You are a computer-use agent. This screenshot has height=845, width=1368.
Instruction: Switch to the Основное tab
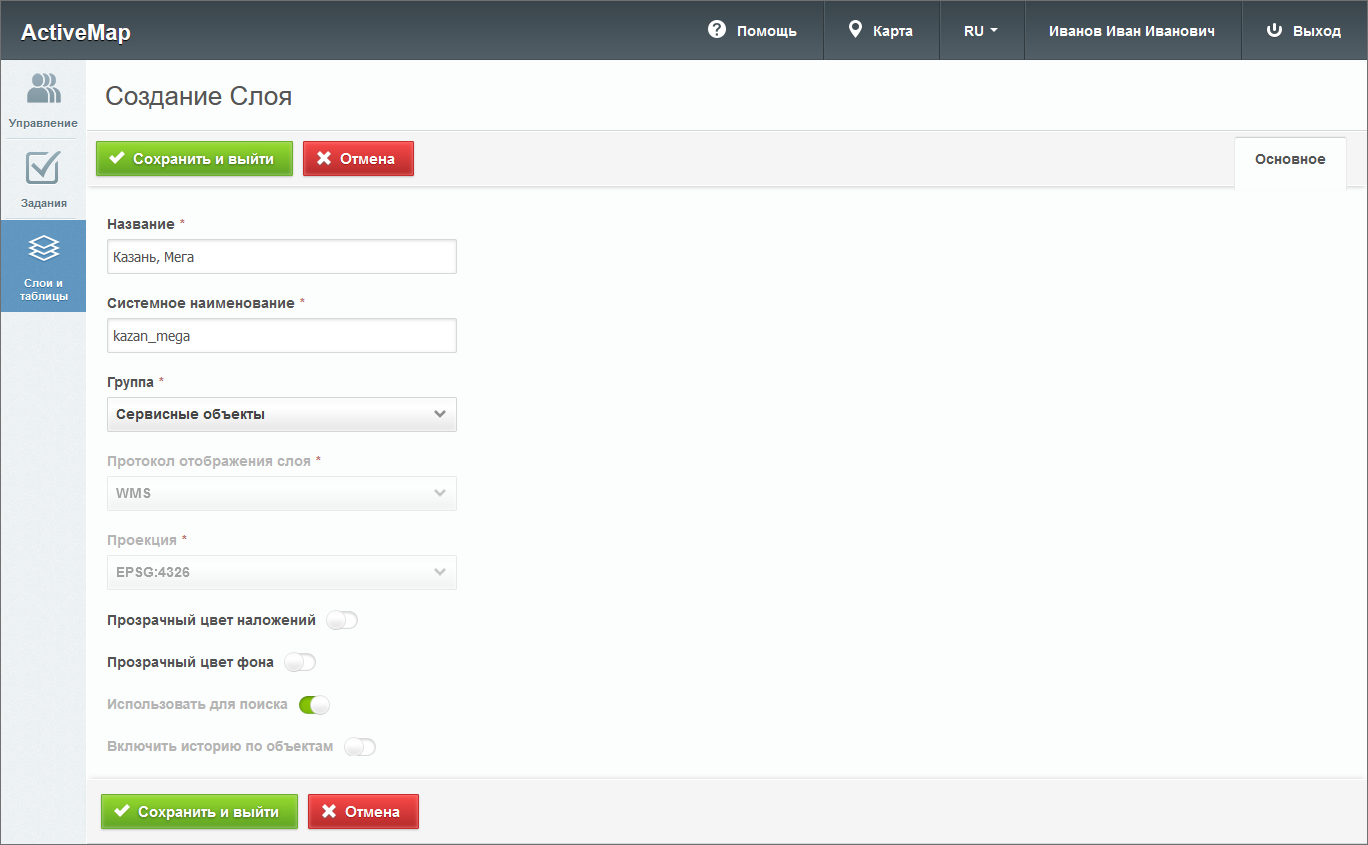1290,160
